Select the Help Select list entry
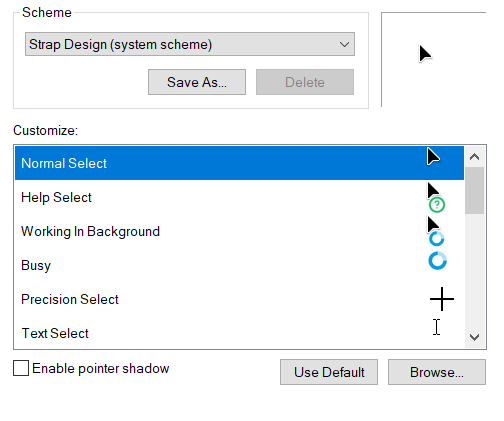This screenshot has height=421, width=504. click(x=239, y=197)
